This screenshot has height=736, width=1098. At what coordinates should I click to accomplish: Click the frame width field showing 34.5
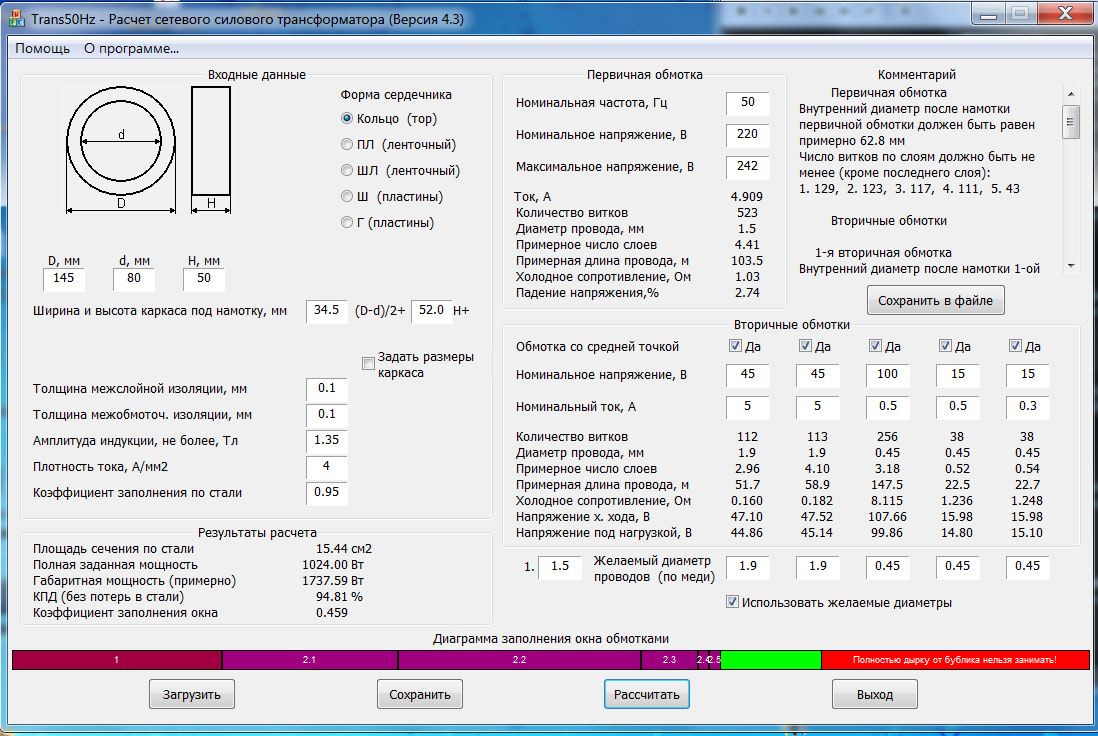(326, 311)
